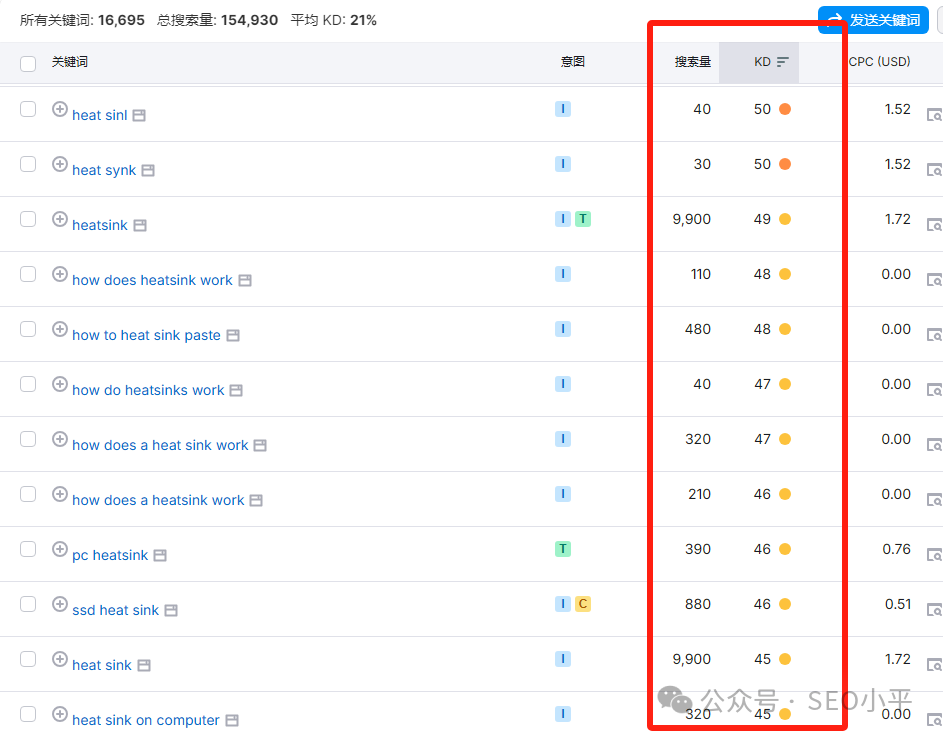Open the 'pc heatsink' keyword link
The width and height of the screenshot is (943, 739).
pos(110,555)
